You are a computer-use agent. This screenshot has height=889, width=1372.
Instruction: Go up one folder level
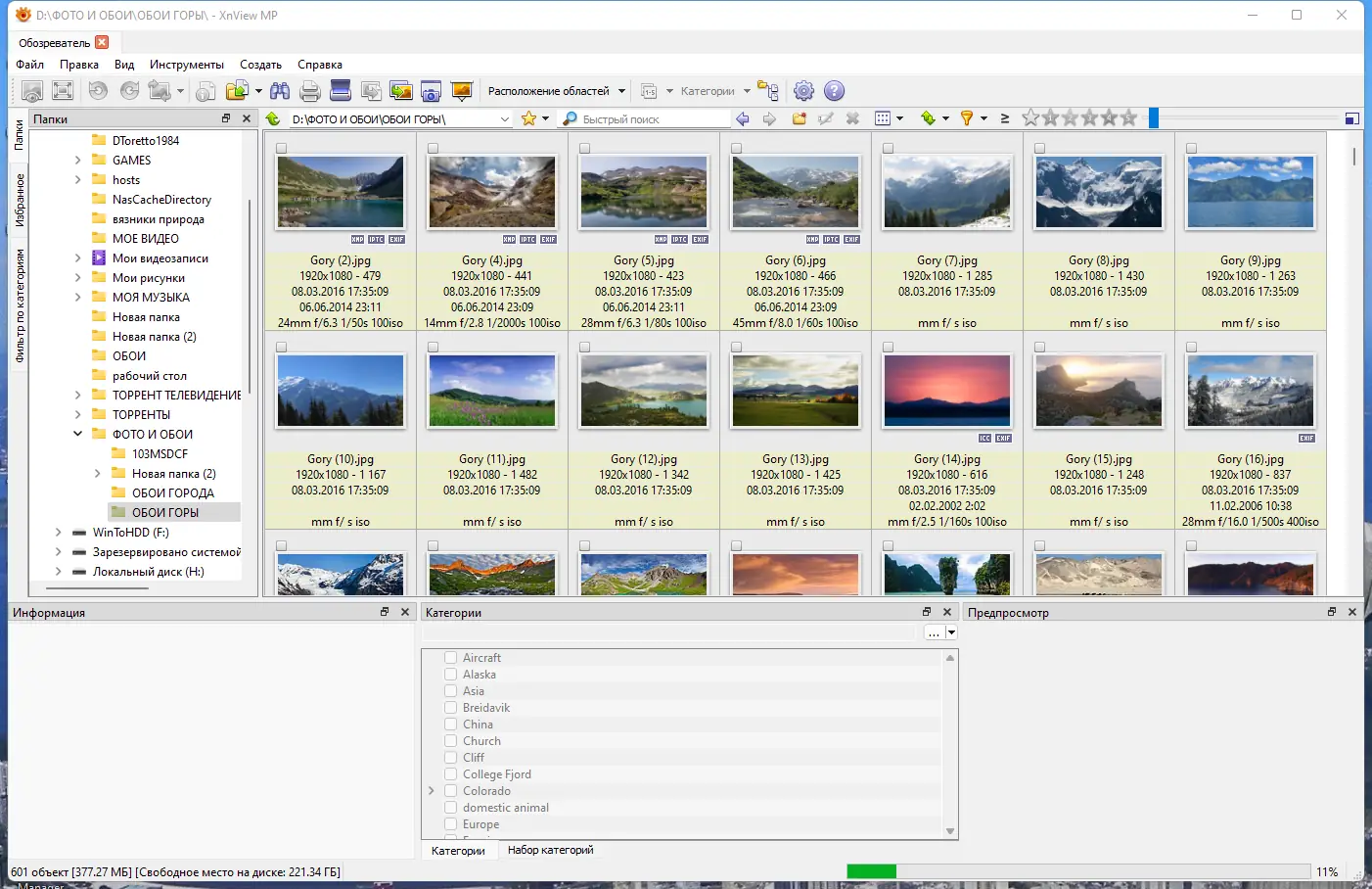coord(273,118)
